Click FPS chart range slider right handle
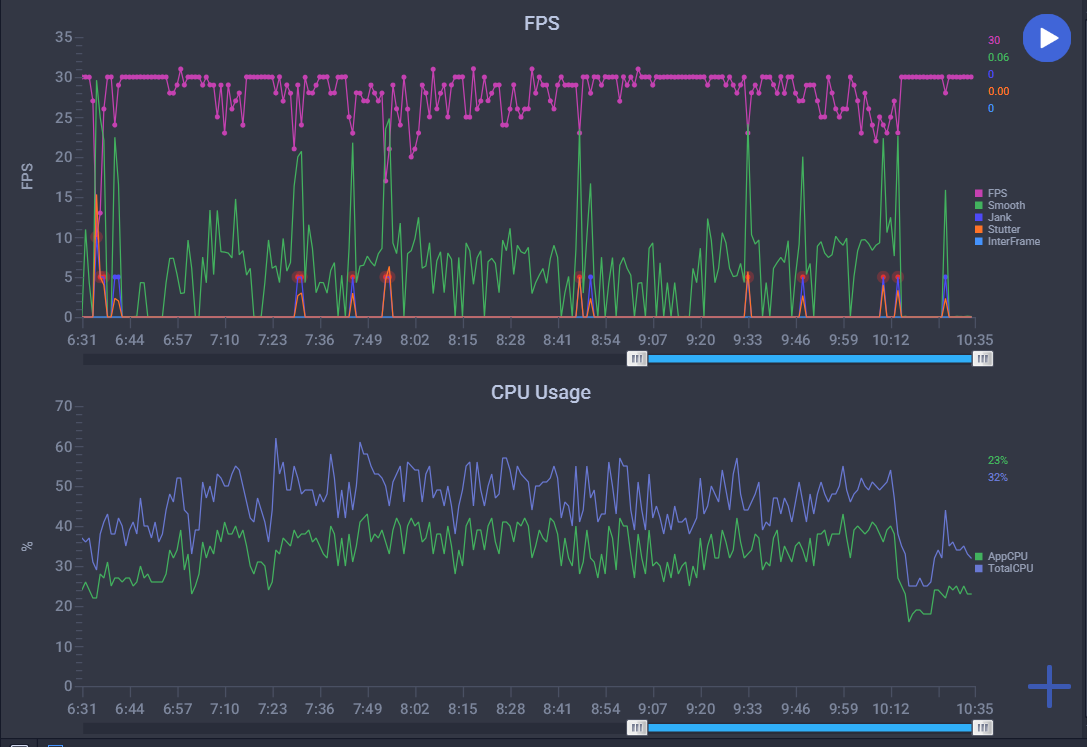This screenshot has width=1087, height=747. [982, 358]
